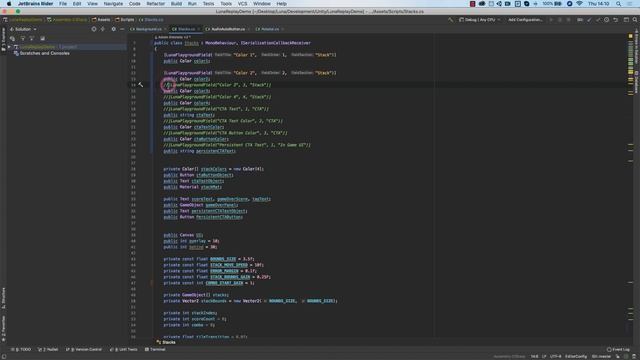
Task: Open the VCS menu
Action: [242, 4]
